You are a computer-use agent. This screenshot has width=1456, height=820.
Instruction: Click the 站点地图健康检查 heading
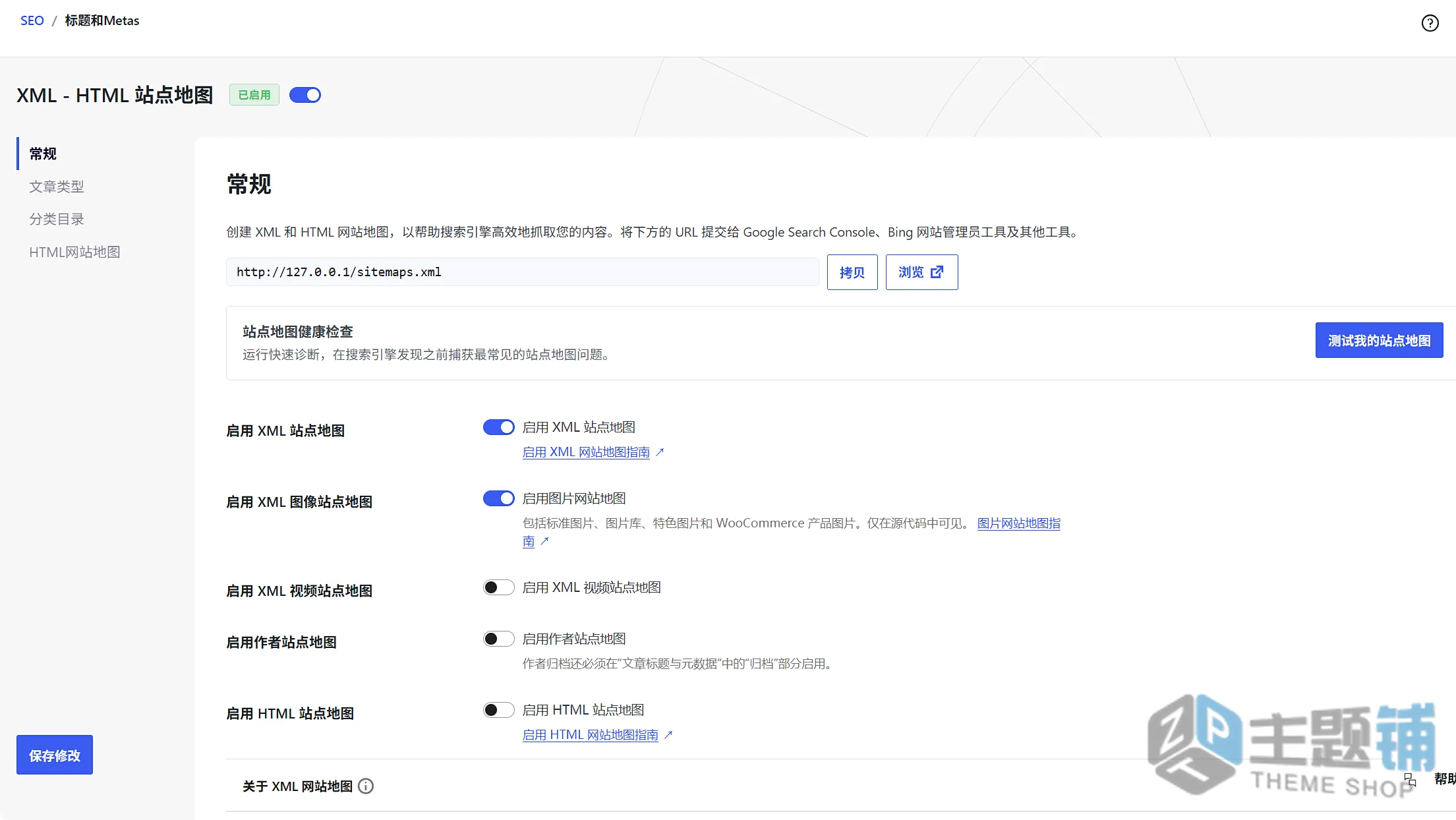[x=298, y=332]
